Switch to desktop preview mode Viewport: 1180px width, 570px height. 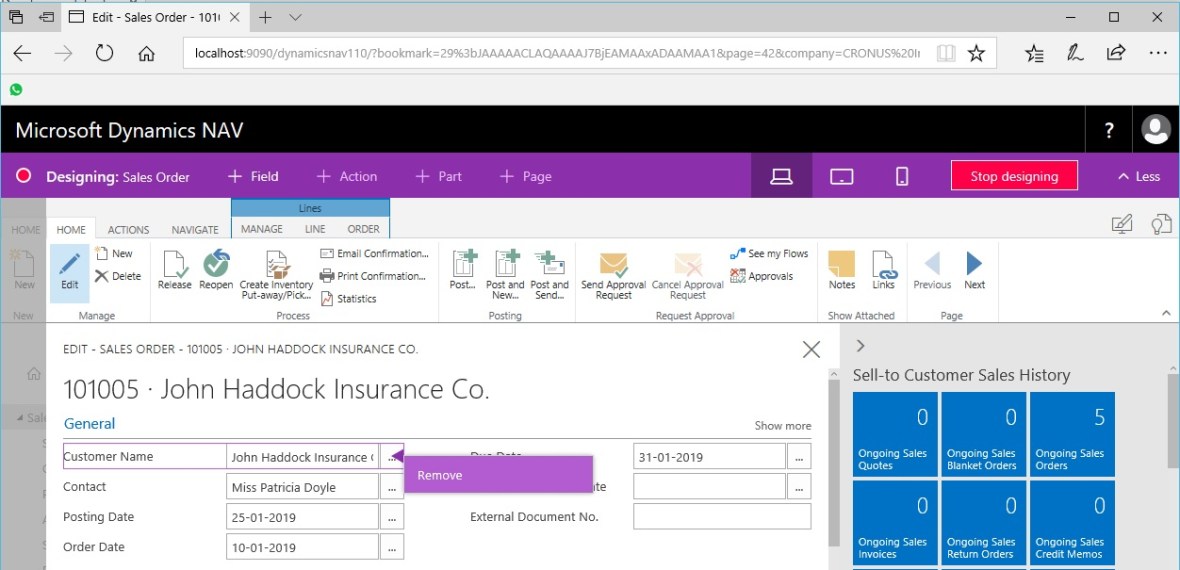tap(781, 177)
